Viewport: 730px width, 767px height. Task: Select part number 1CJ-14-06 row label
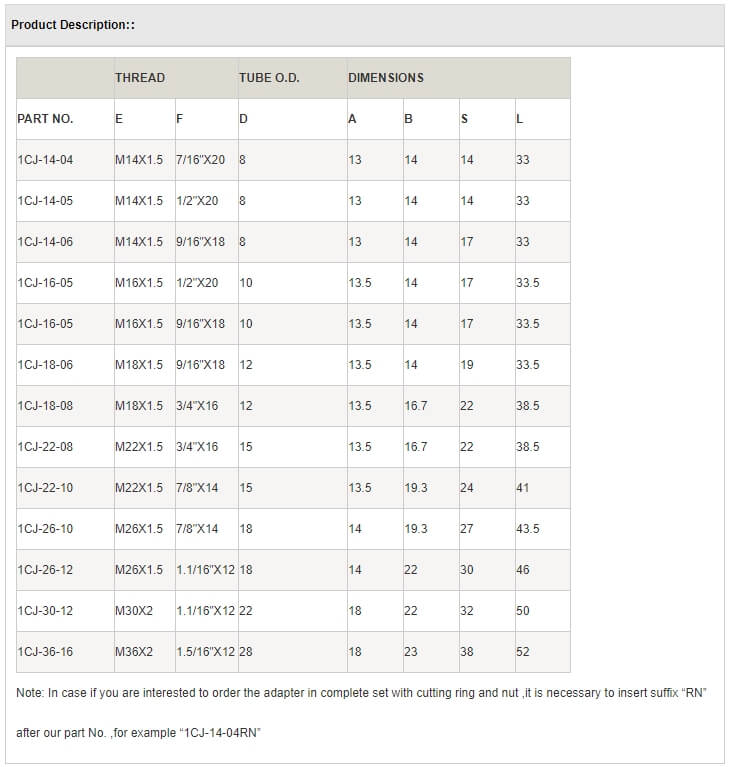tap(45, 242)
